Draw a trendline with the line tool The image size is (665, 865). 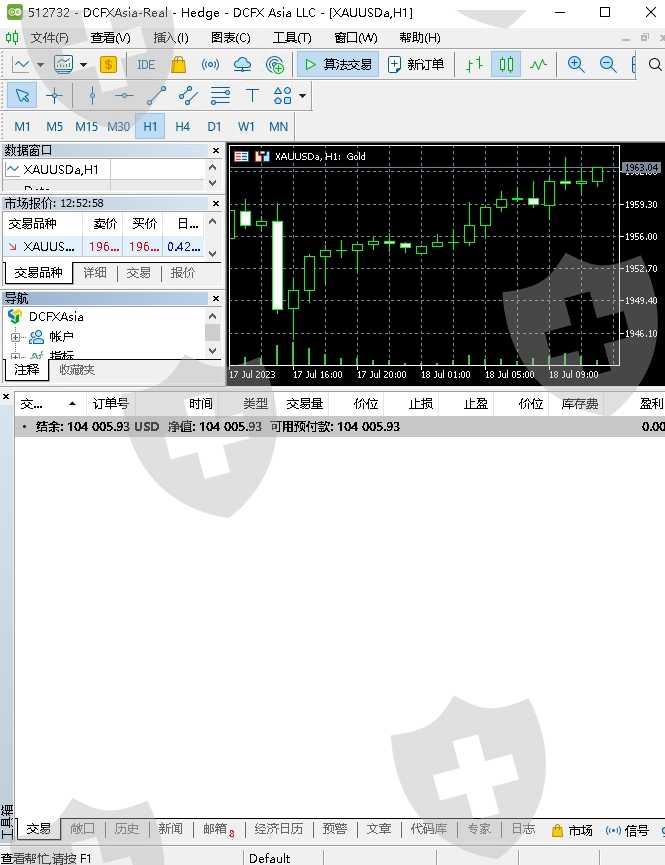pos(156,96)
